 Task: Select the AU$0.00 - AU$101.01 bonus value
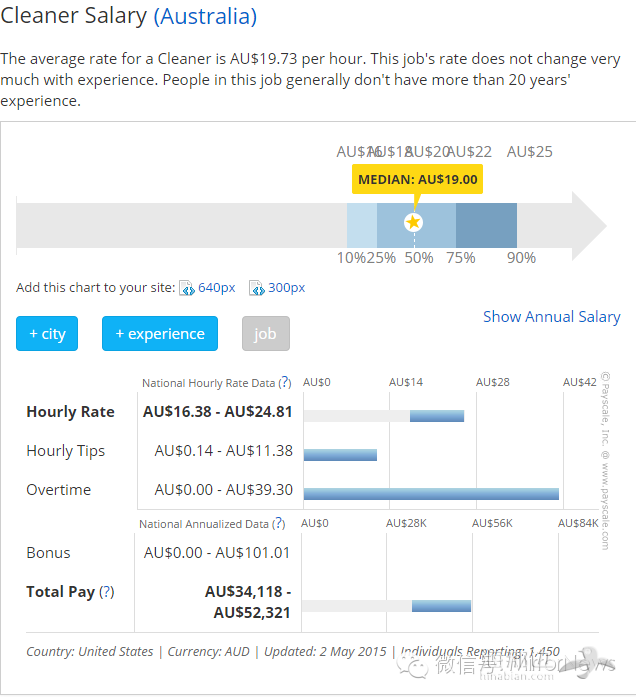click(217, 553)
